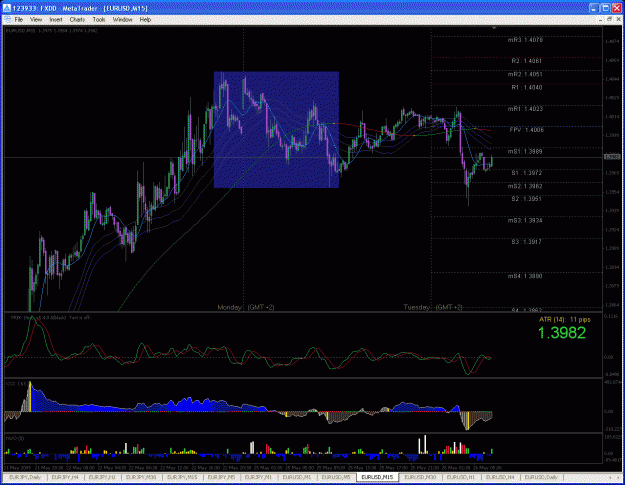Open the Help menu
Screen dimensions: 625x485
pyautogui.click(x=145, y=20)
